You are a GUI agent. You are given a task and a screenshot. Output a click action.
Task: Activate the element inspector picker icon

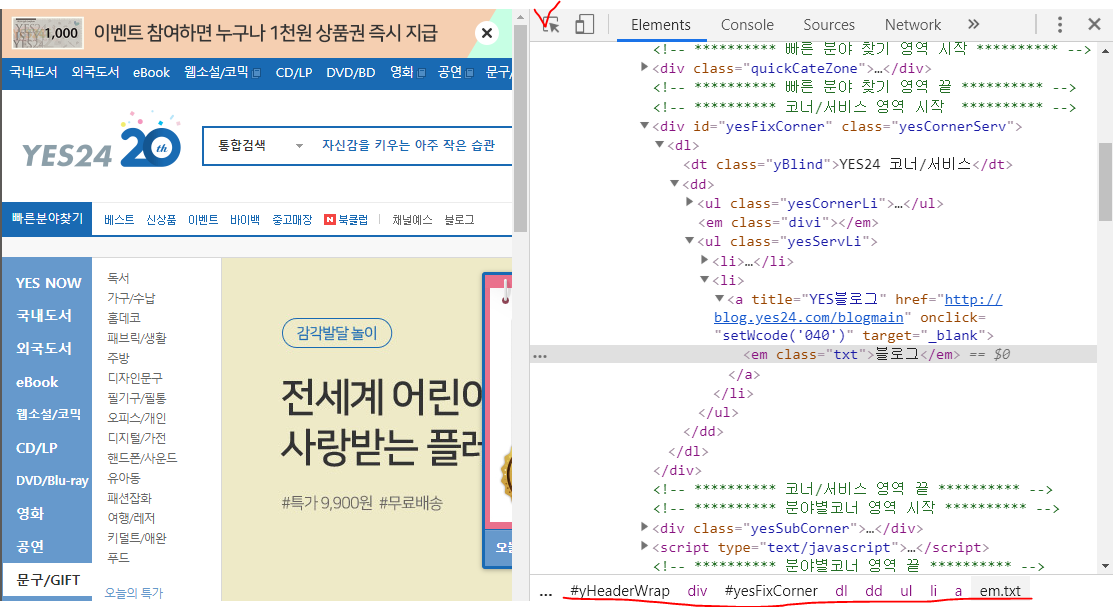coord(551,24)
